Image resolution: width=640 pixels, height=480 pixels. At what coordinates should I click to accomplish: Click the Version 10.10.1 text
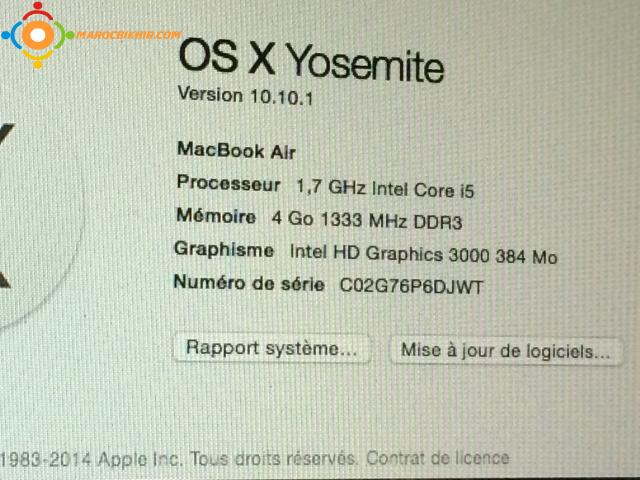click(245, 96)
